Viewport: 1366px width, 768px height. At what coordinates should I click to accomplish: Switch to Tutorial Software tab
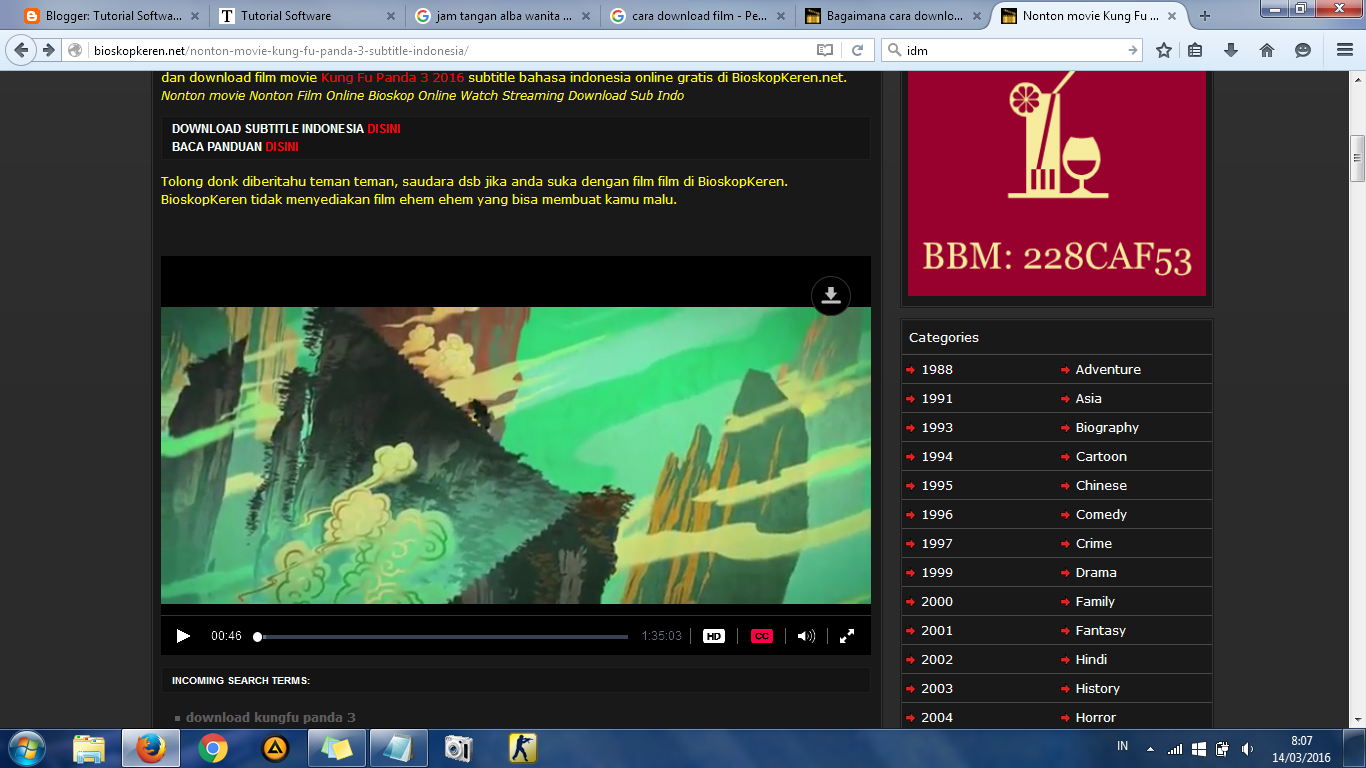click(308, 16)
